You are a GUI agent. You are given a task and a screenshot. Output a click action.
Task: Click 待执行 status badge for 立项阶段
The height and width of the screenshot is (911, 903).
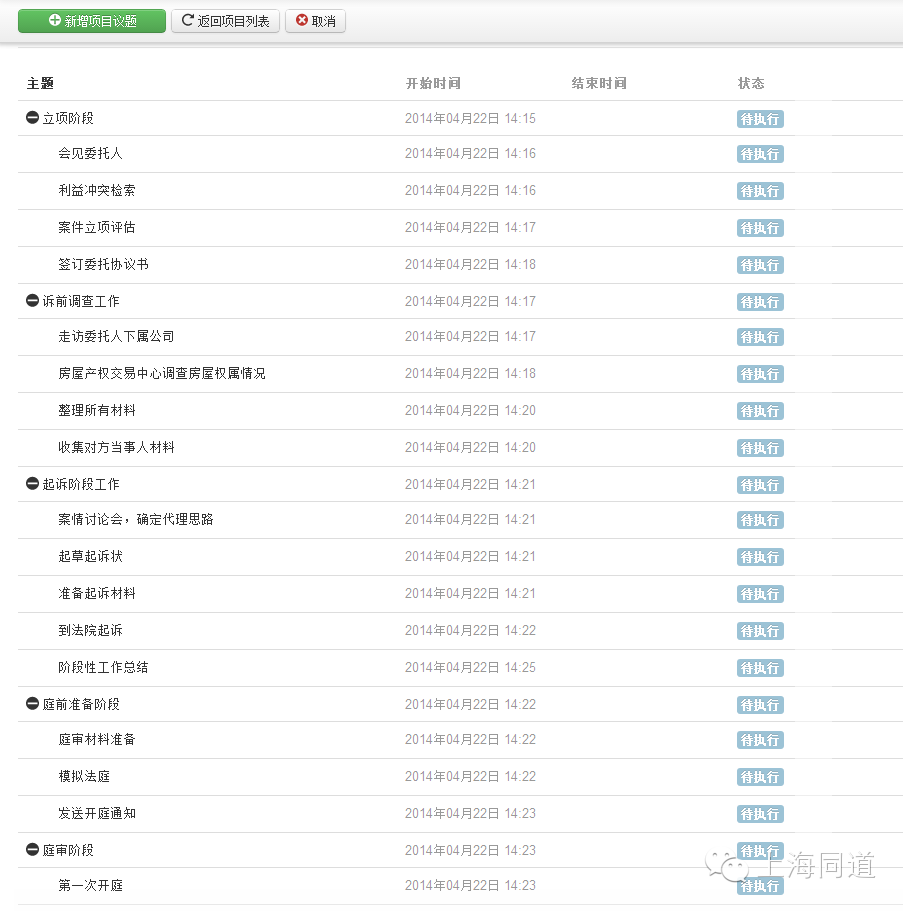tap(760, 119)
